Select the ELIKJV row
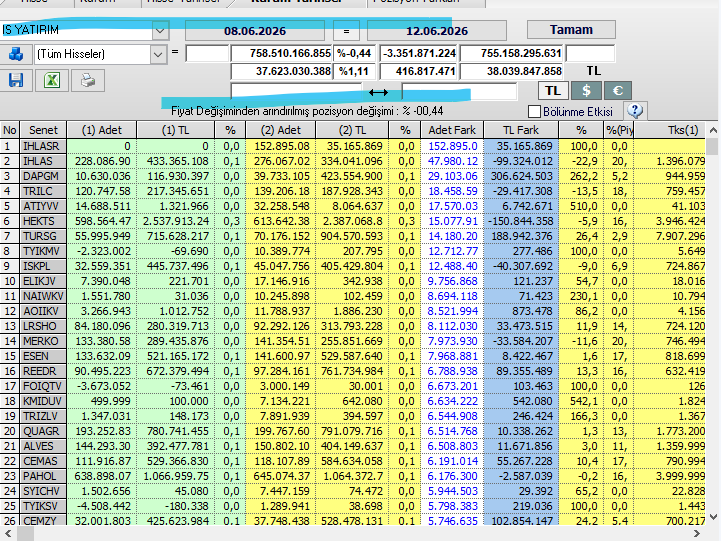The image size is (721, 541). 353,281
